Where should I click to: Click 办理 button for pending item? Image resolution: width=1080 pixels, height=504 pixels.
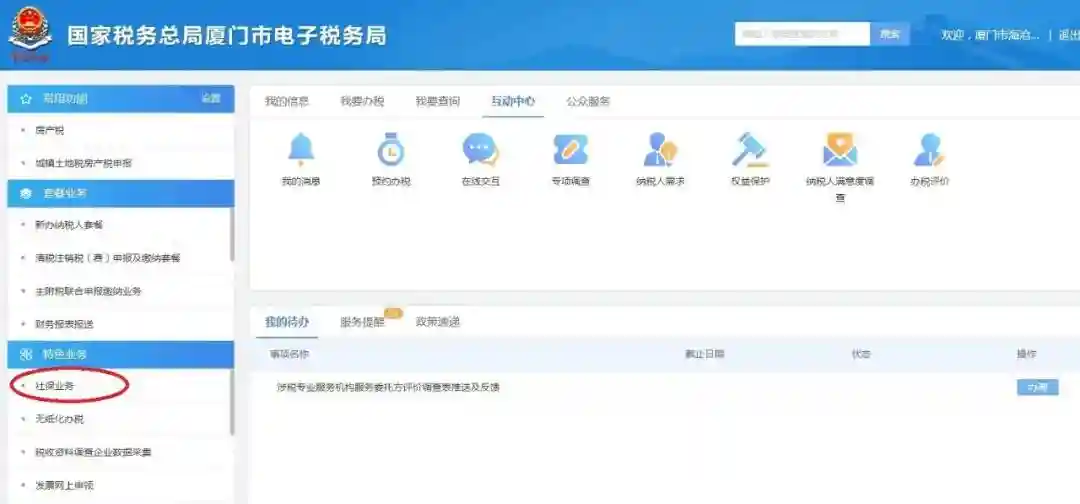[x=1037, y=387]
